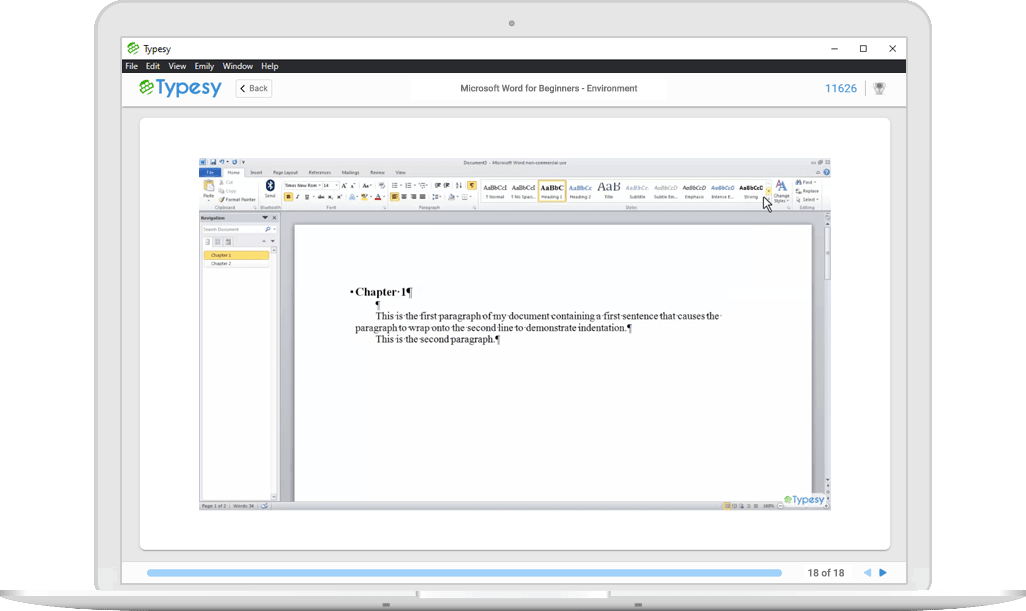Click the red Font Color swatch button
Screen dimensions: 1026x611
click(x=378, y=197)
